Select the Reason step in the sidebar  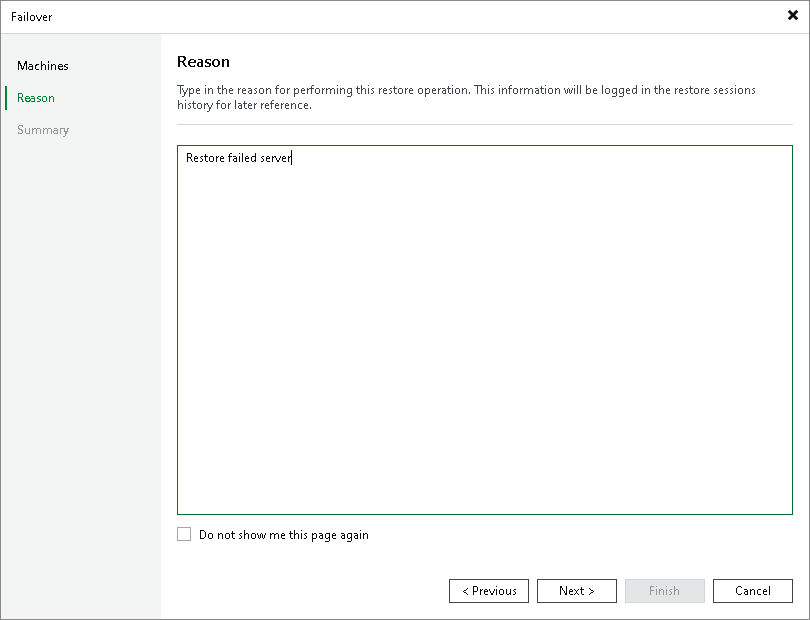click(x=35, y=97)
